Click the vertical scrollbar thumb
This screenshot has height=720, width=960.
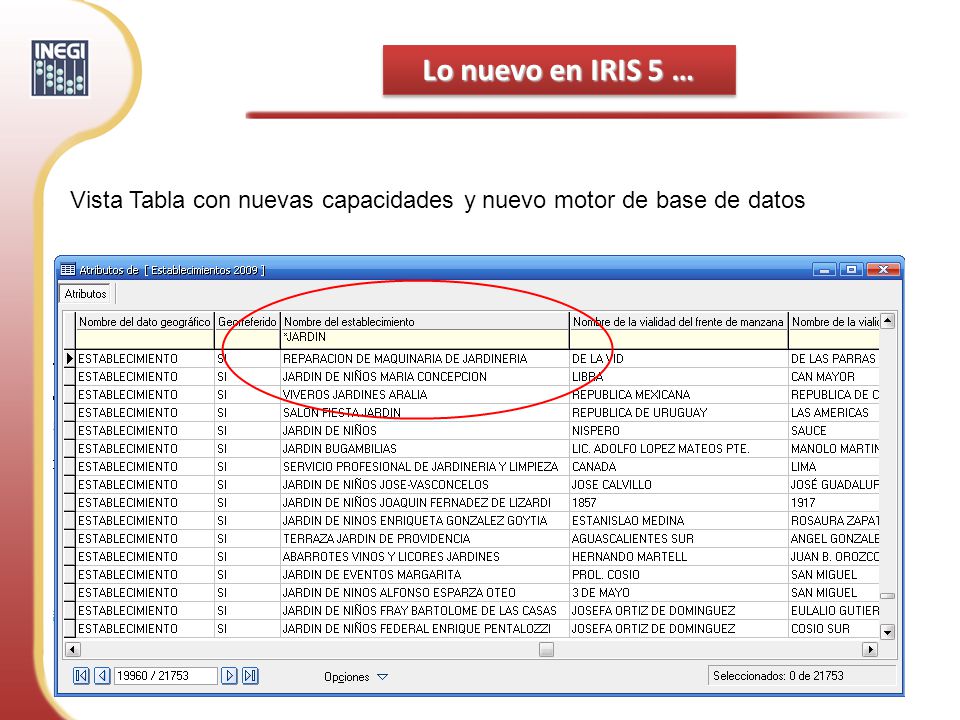pos(887,596)
